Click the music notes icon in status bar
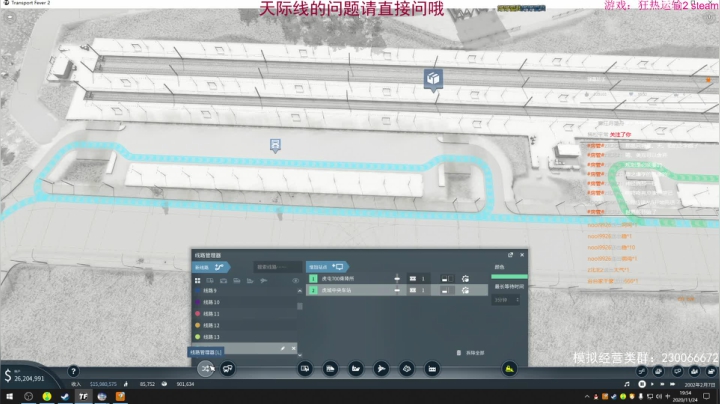 click(627, 384)
